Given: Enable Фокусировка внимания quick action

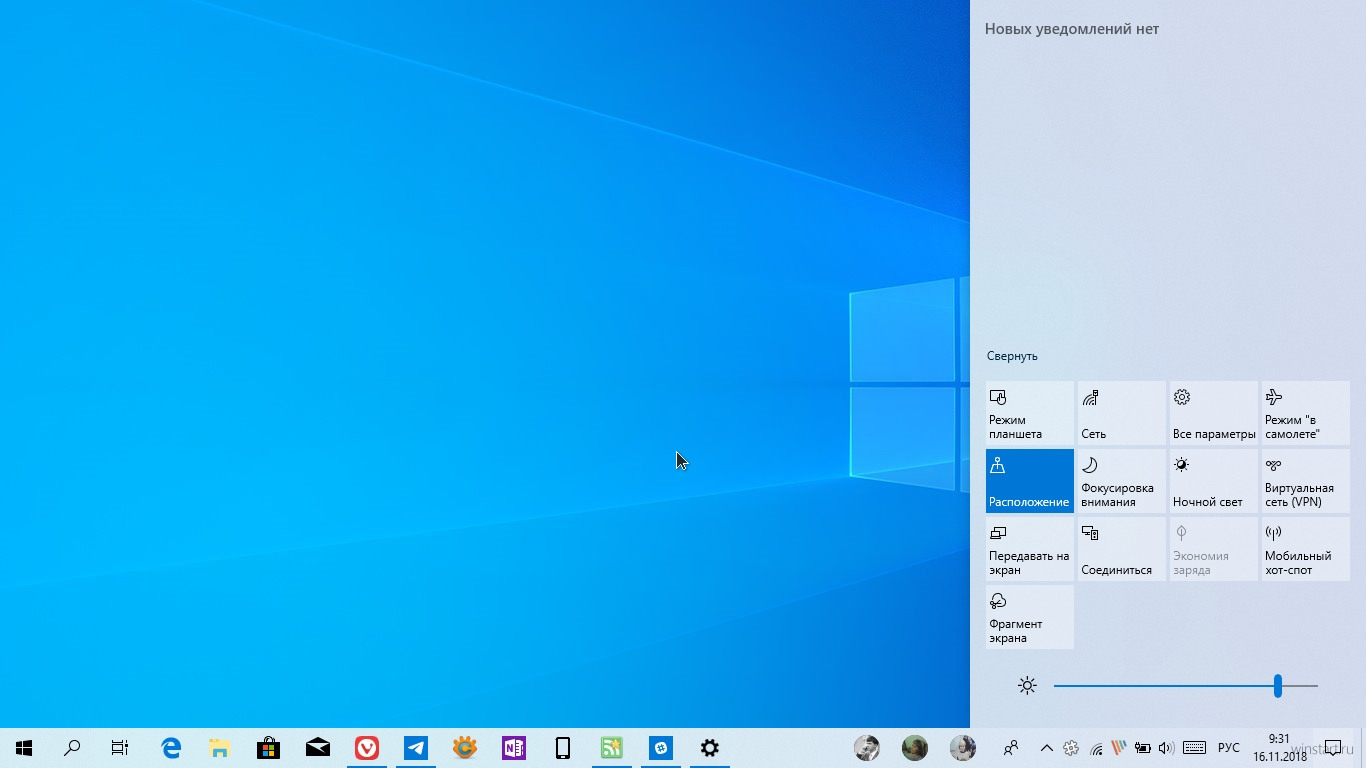Looking at the screenshot, I should (x=1121, y=481).
